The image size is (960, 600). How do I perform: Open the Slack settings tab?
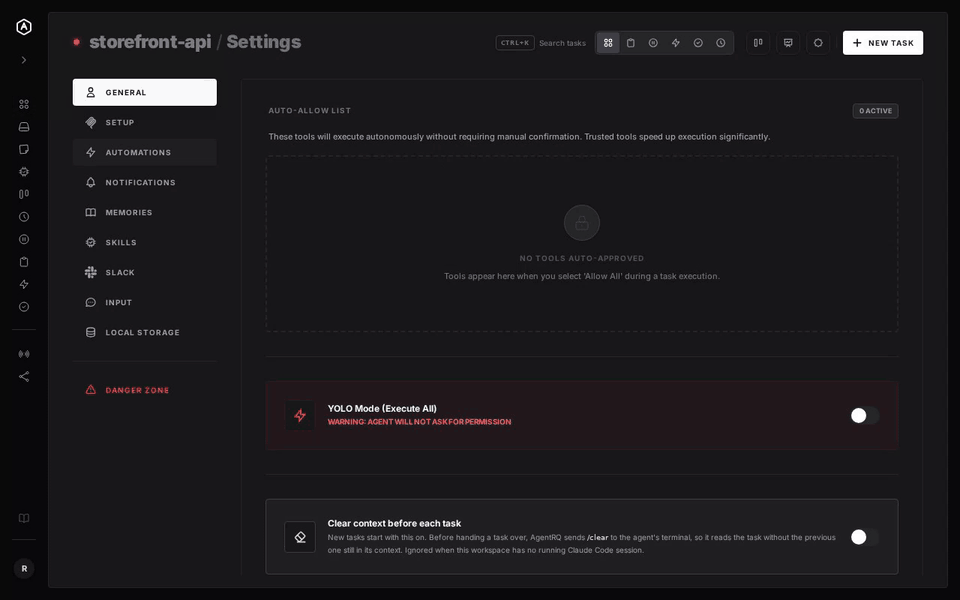tap(144, 272)
